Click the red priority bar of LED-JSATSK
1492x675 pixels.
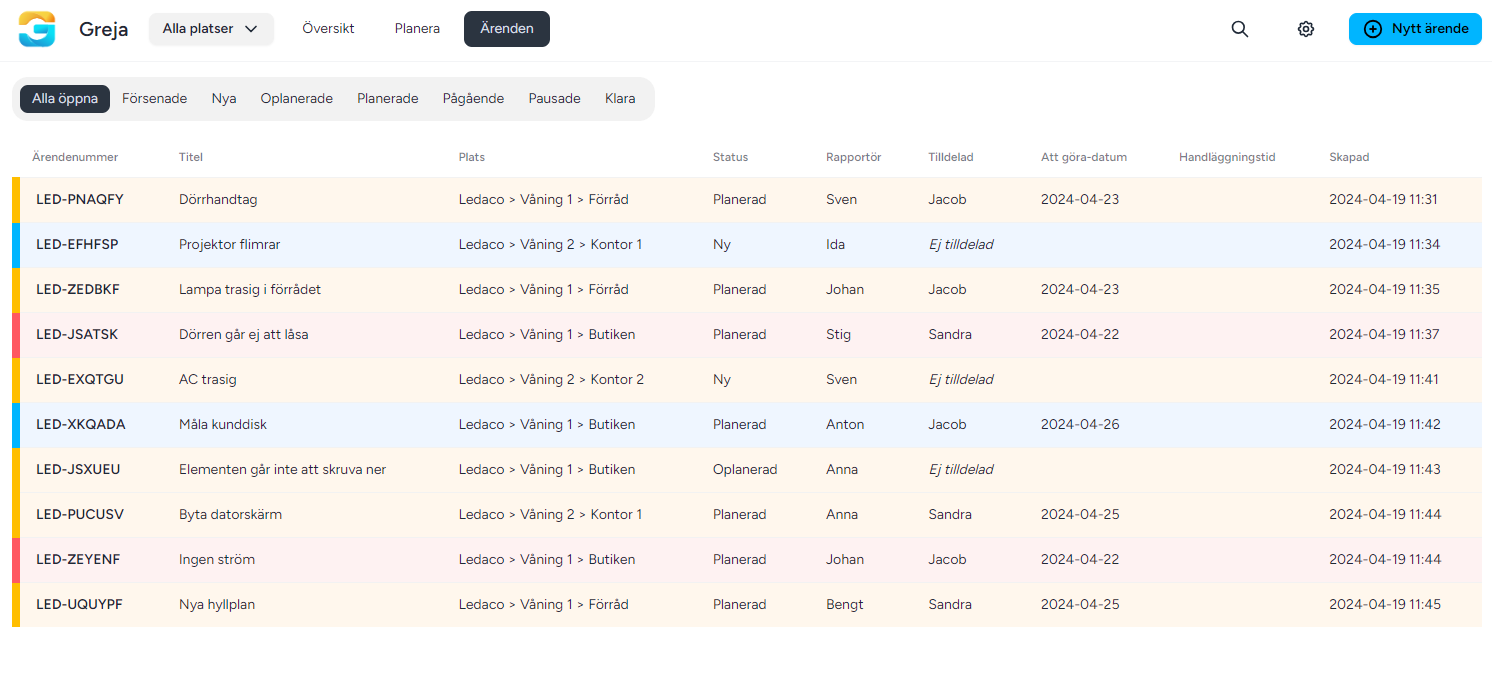click(16, 335)
